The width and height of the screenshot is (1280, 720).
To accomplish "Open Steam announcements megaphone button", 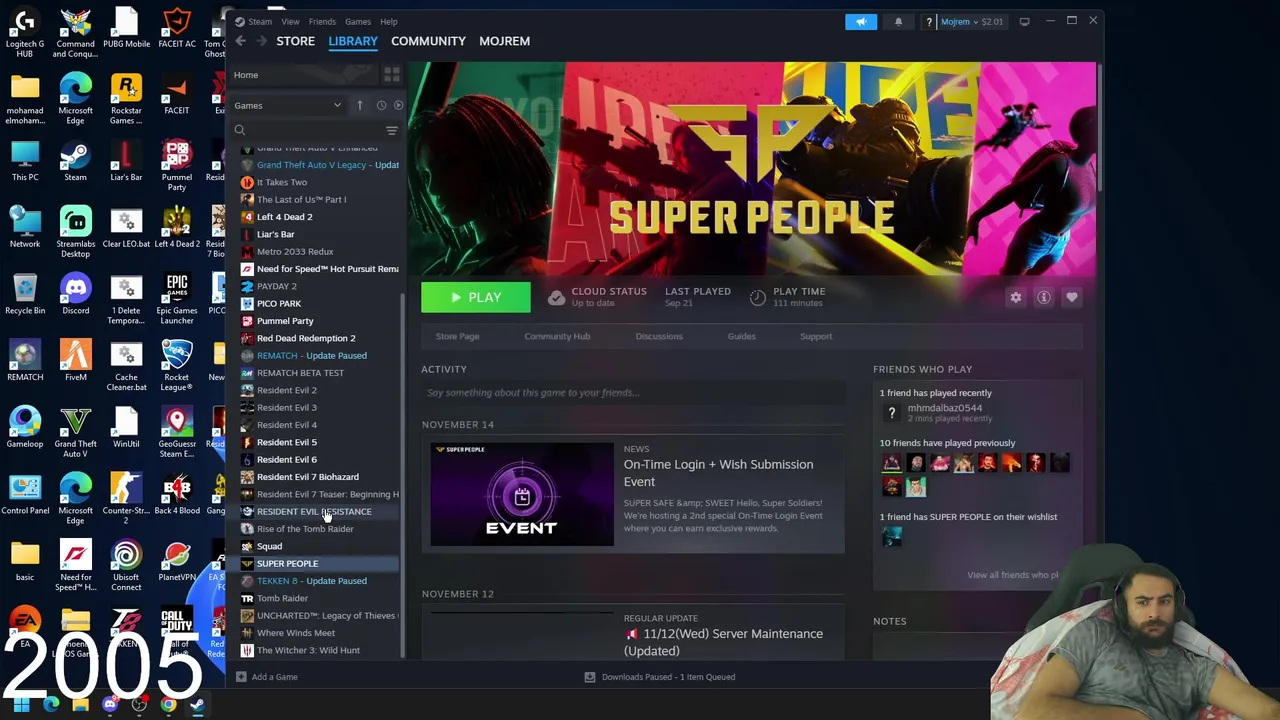I will [861, 21].
